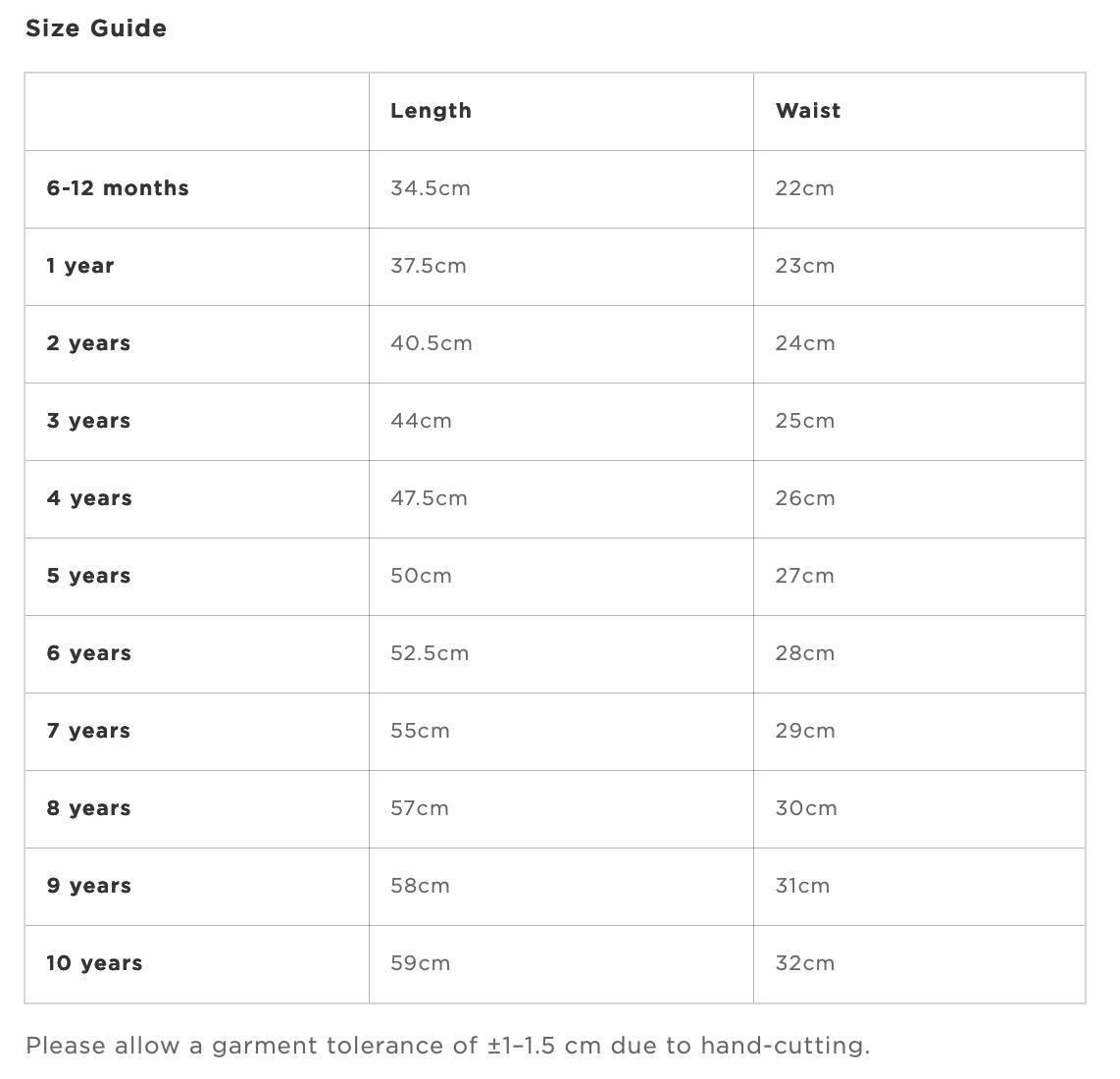Click the 30cm waist value

pyautogui.click(x=806, y=808)
